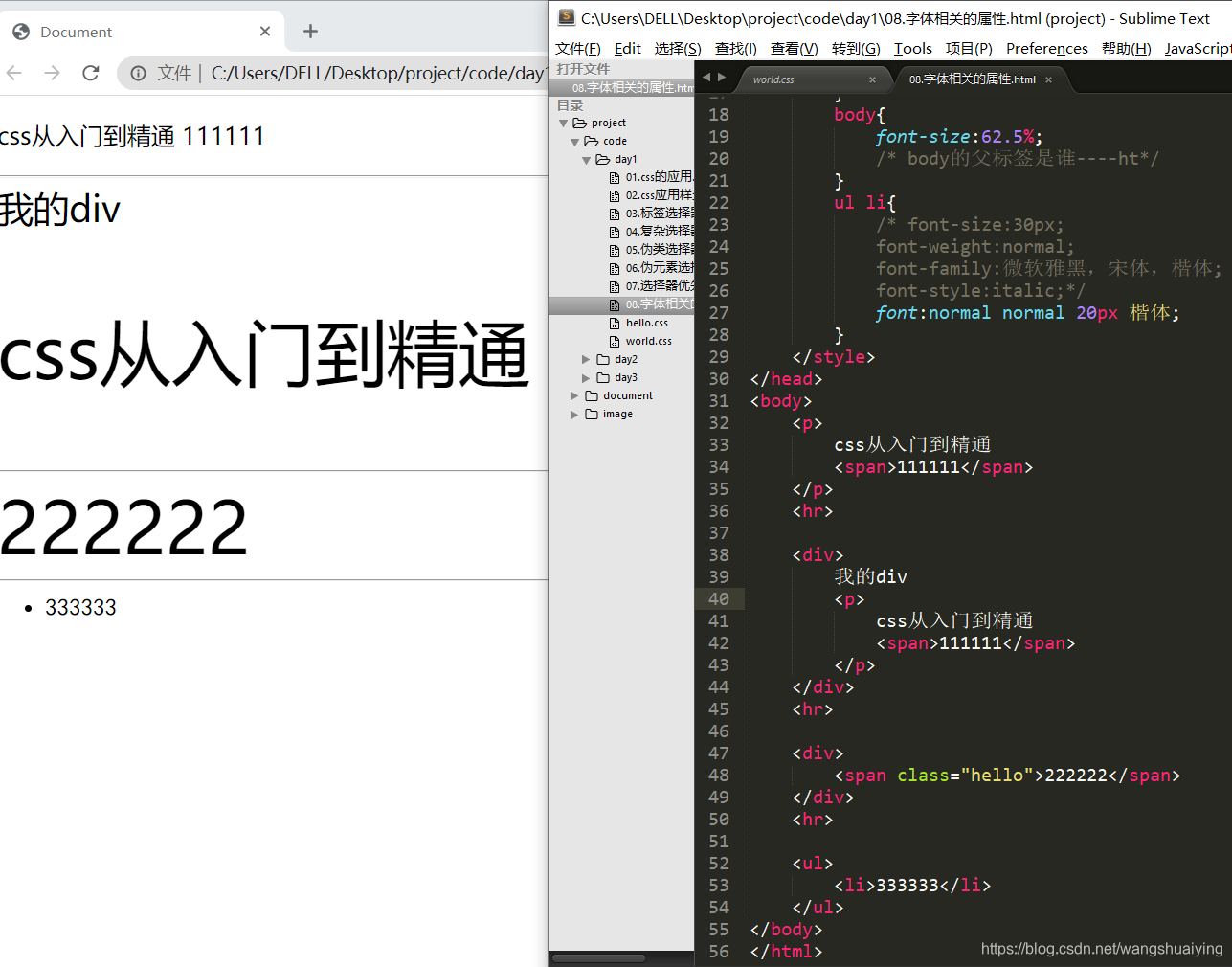Collapse the project folder tree
This screenshot has width=1232, height=967.
point(563,122)
